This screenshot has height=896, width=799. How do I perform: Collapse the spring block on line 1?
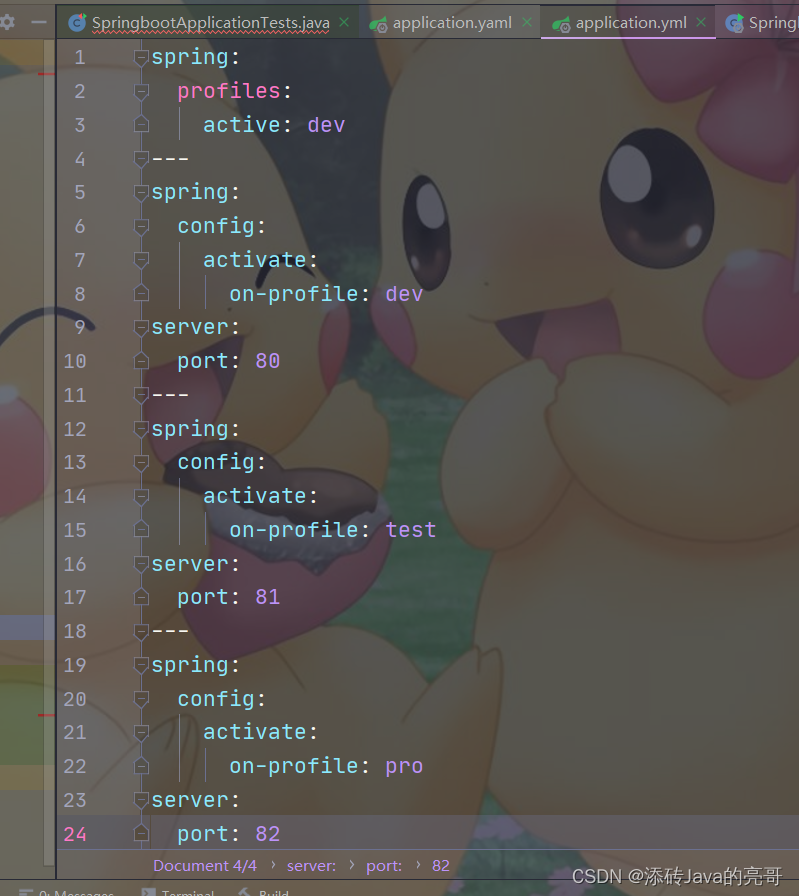pos(141,57)
